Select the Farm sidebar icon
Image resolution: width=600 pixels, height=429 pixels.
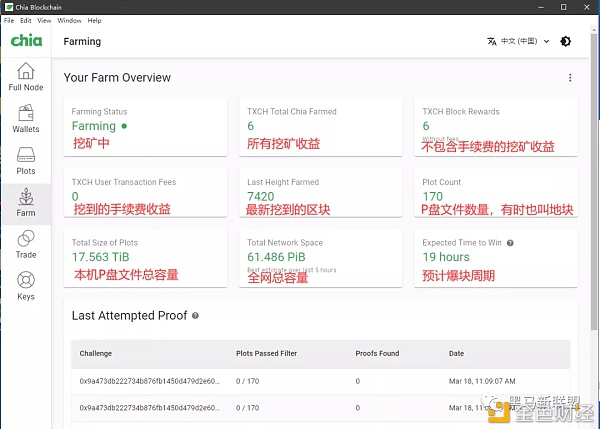coord(26,197)
